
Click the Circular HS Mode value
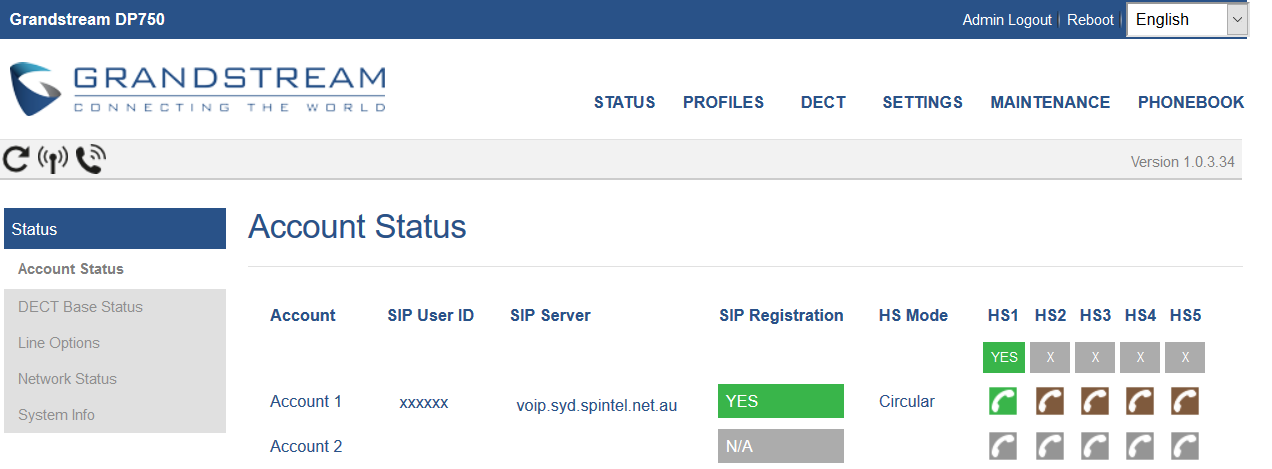click(x=907, y=401)
